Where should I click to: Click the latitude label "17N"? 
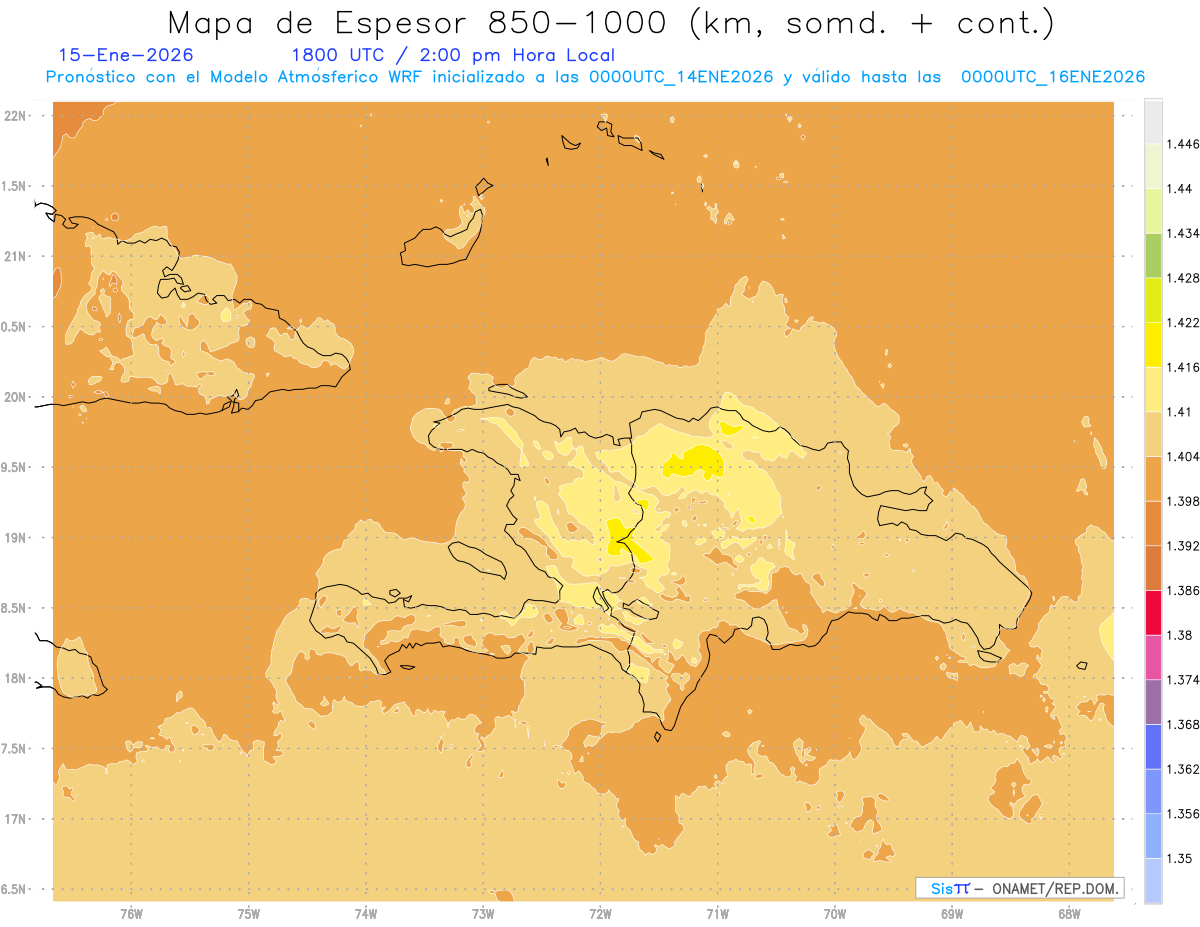click(x=15, y=819)
